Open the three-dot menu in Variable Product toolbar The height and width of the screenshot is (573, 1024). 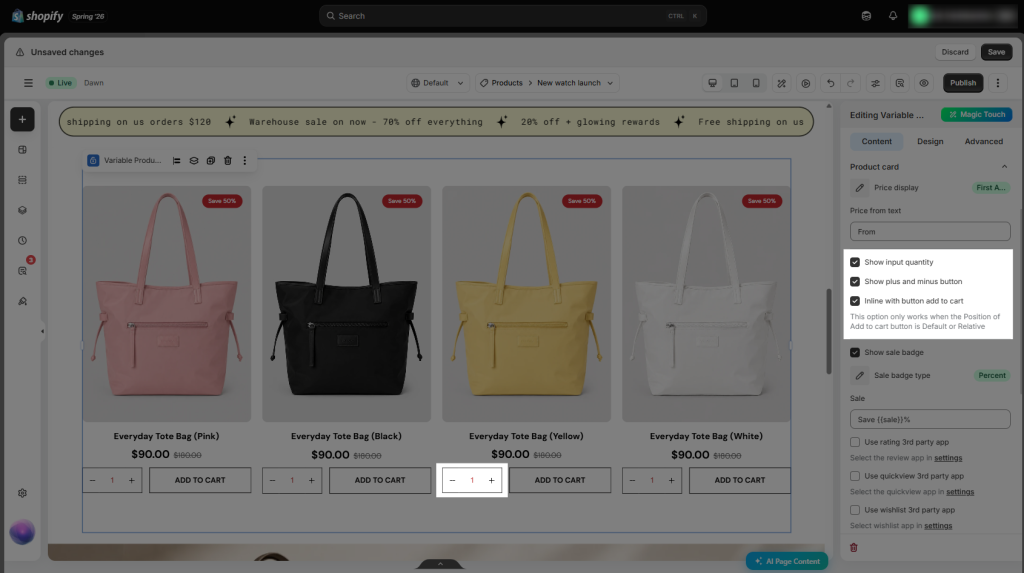pos(245,160)
